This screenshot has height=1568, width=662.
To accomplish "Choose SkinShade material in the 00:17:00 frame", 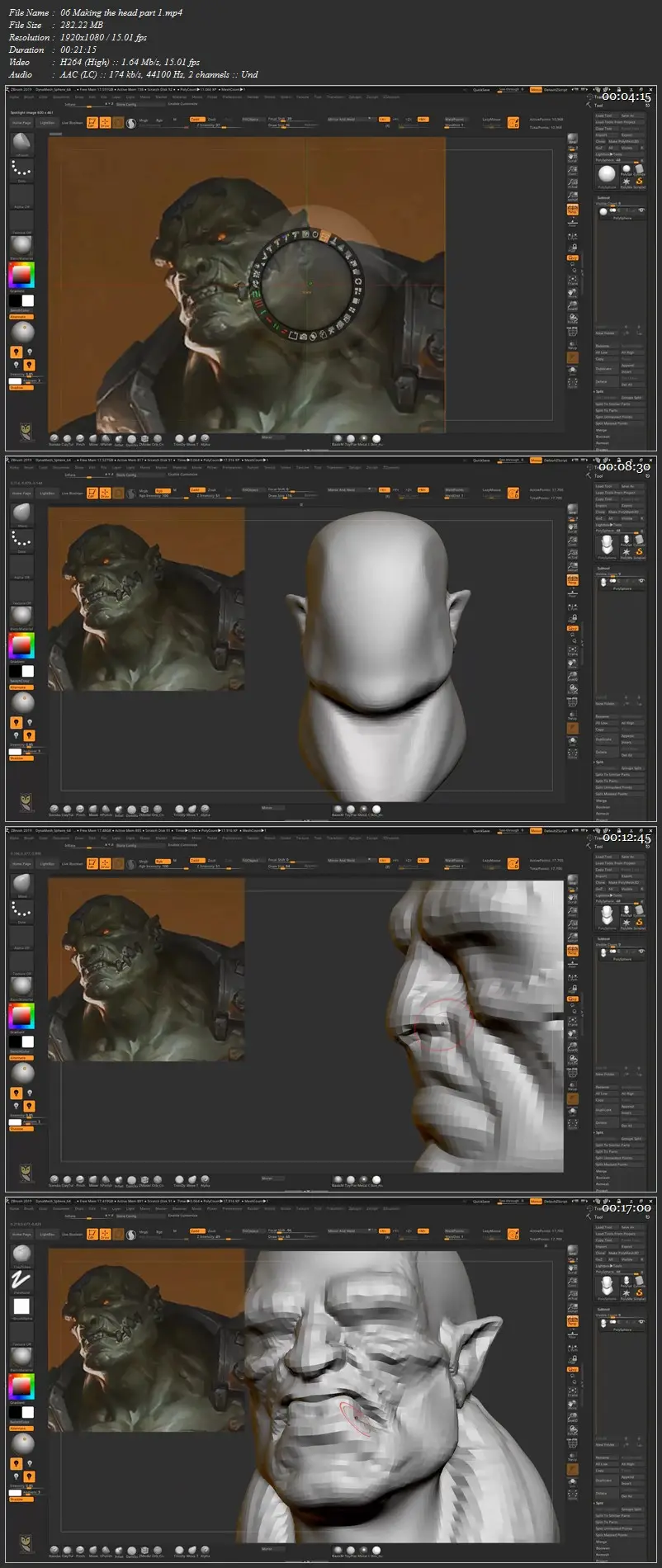I will pyautogui.click(x=377, y=1550).
